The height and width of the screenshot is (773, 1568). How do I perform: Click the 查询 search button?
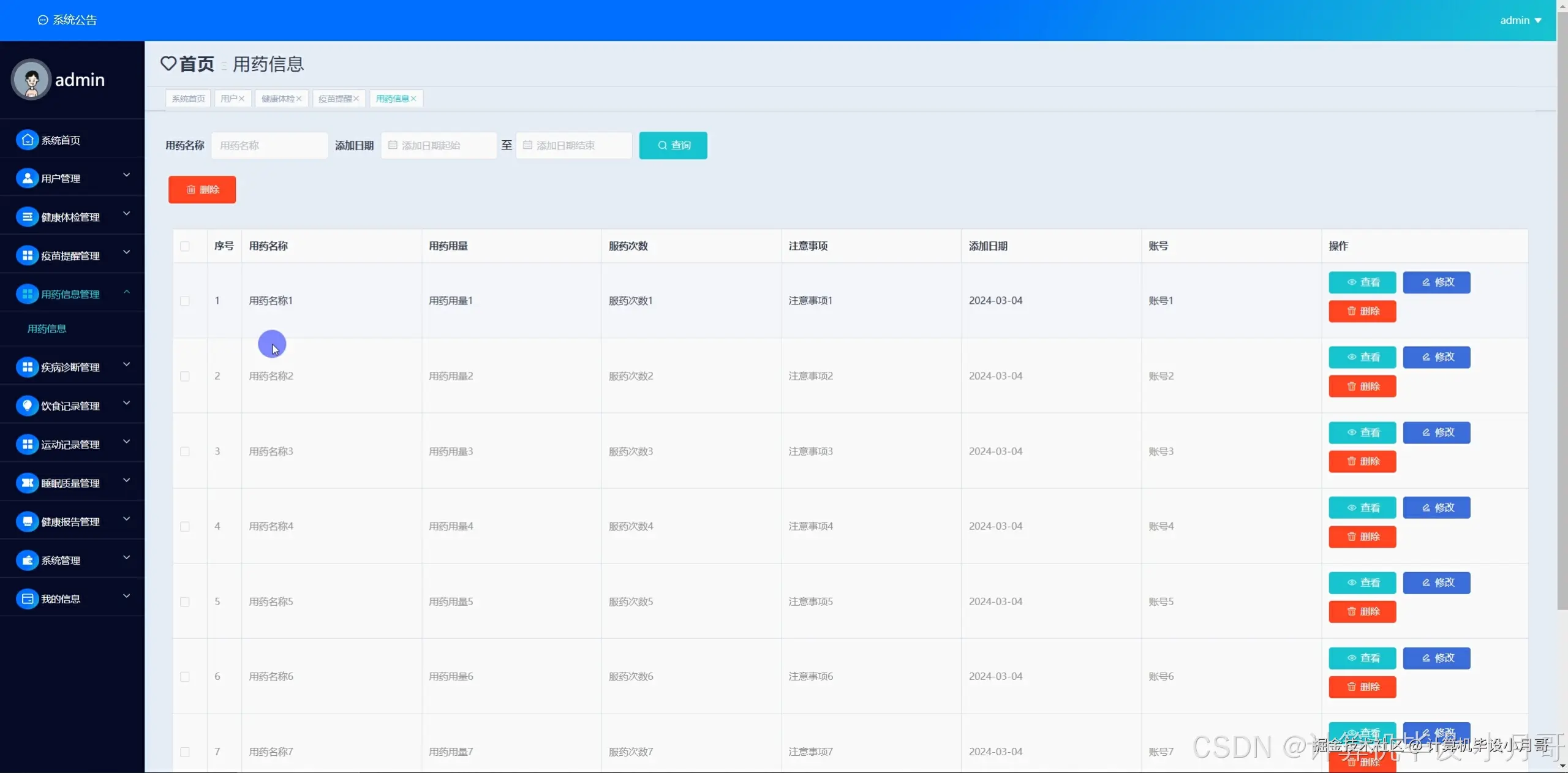tap(673, 146)
